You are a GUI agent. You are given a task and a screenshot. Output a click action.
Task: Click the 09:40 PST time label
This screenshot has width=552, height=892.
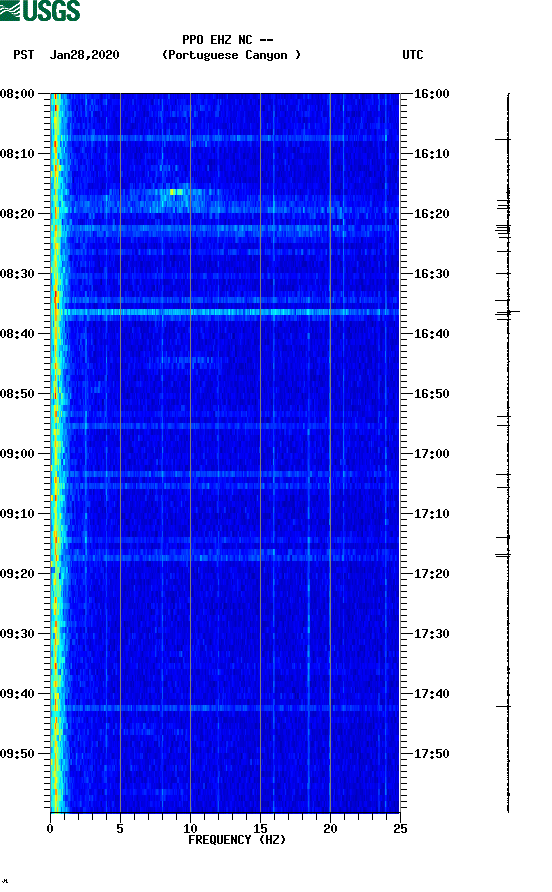point(18,694)
